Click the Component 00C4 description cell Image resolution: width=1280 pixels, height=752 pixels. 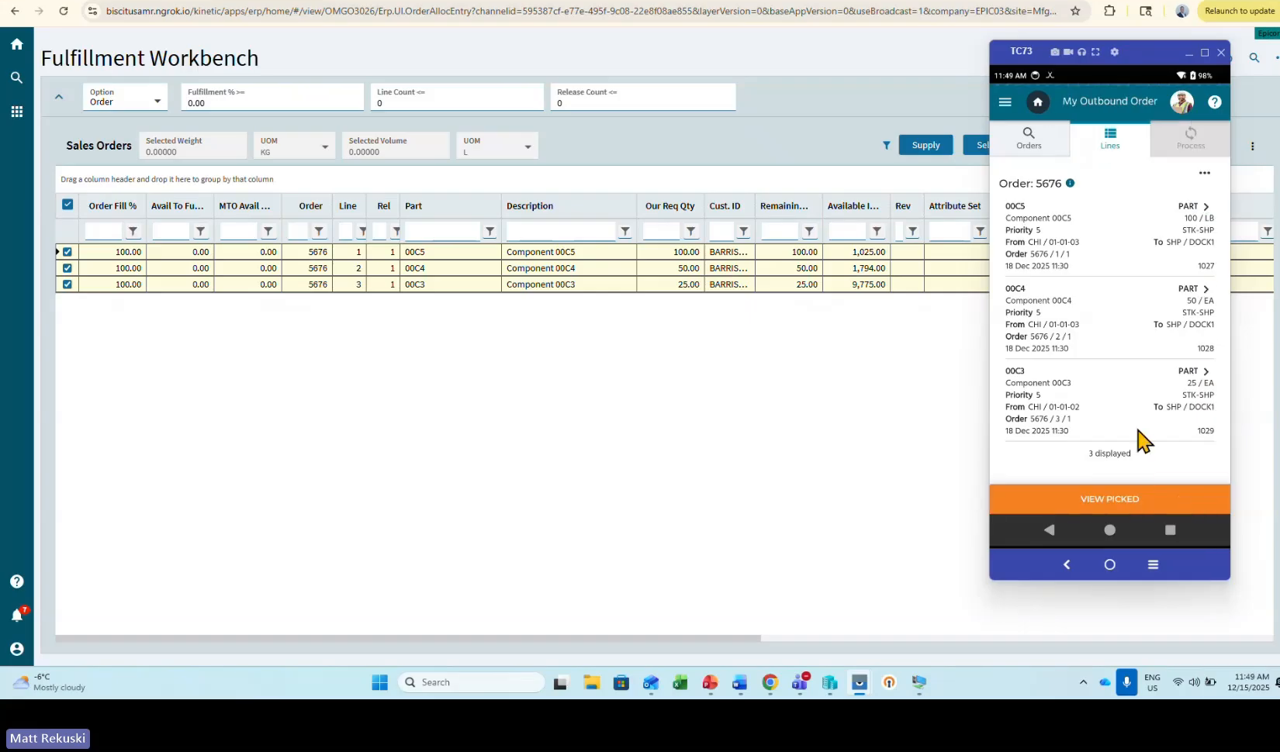point(568,268)
